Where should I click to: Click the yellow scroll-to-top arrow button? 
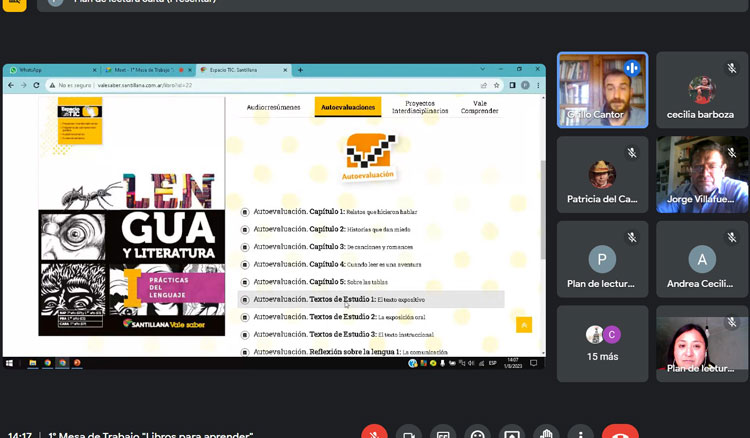[x=524, y=325]
